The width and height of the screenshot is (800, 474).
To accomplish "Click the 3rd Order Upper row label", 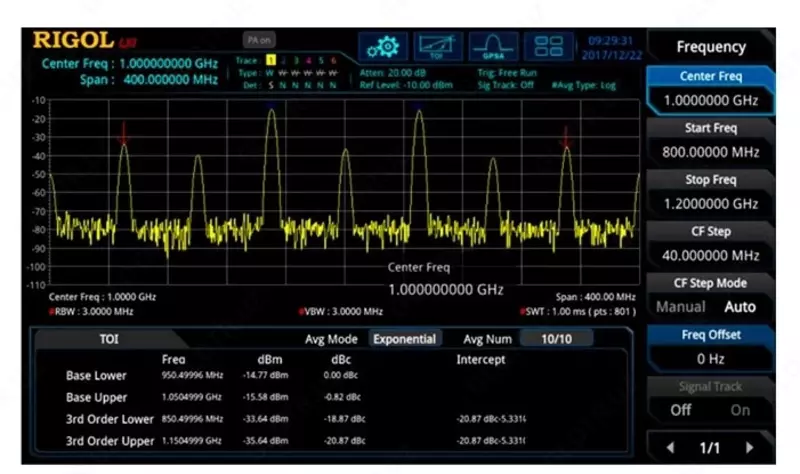I will tap(110, 441).
